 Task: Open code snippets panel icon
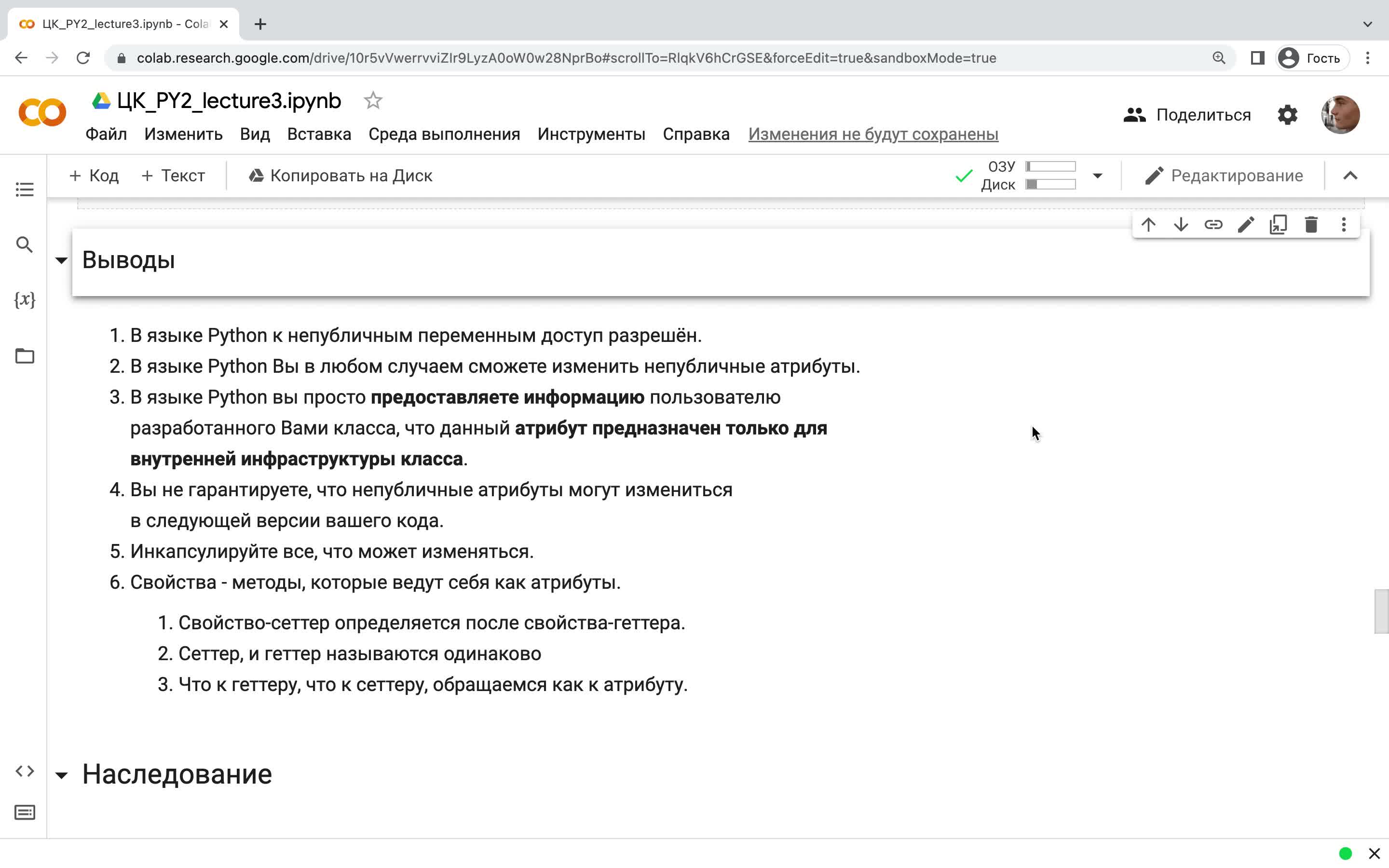[24, 771]
